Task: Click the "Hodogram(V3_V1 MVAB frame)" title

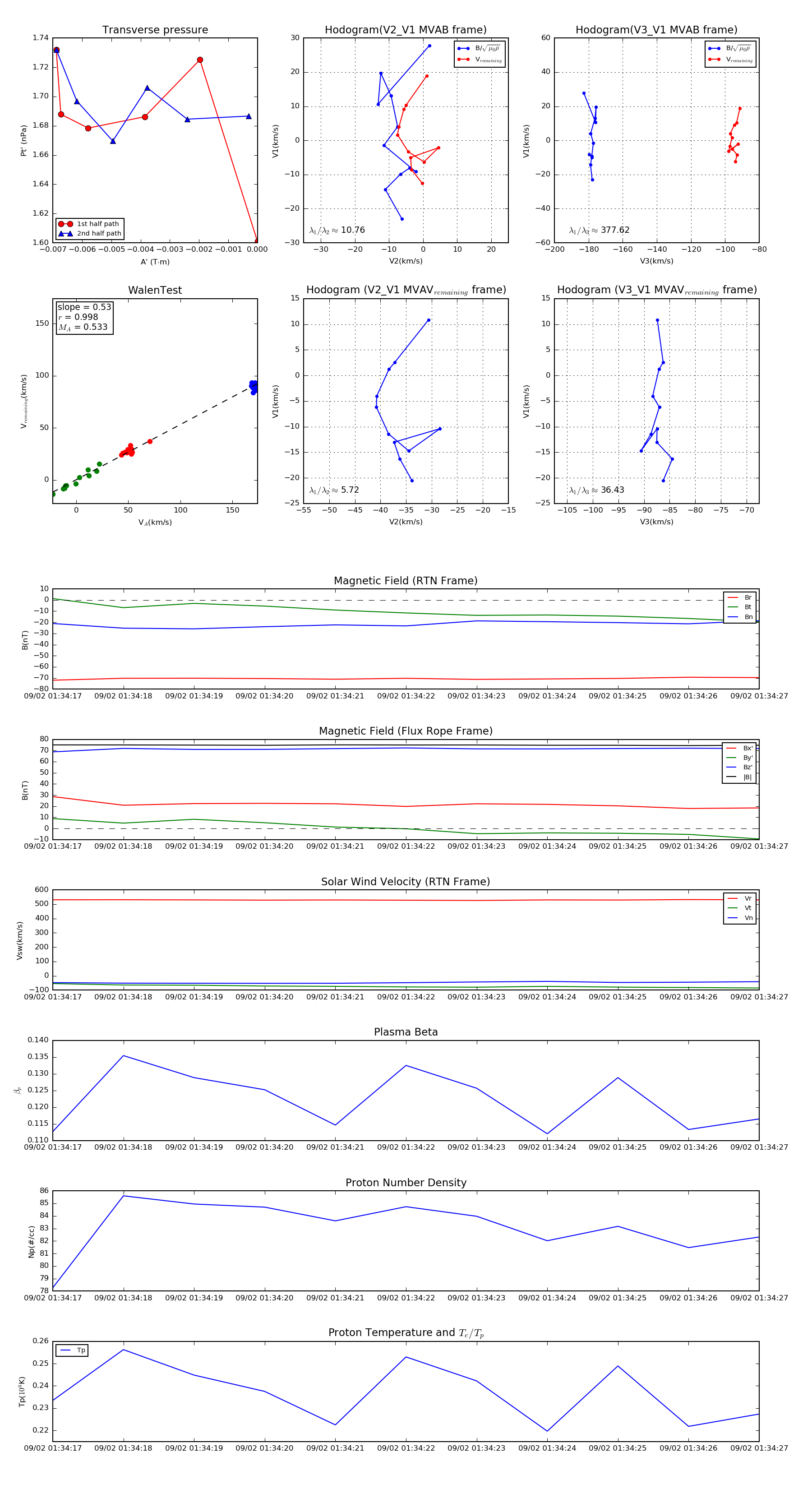Action: click(x=656, y=30)
